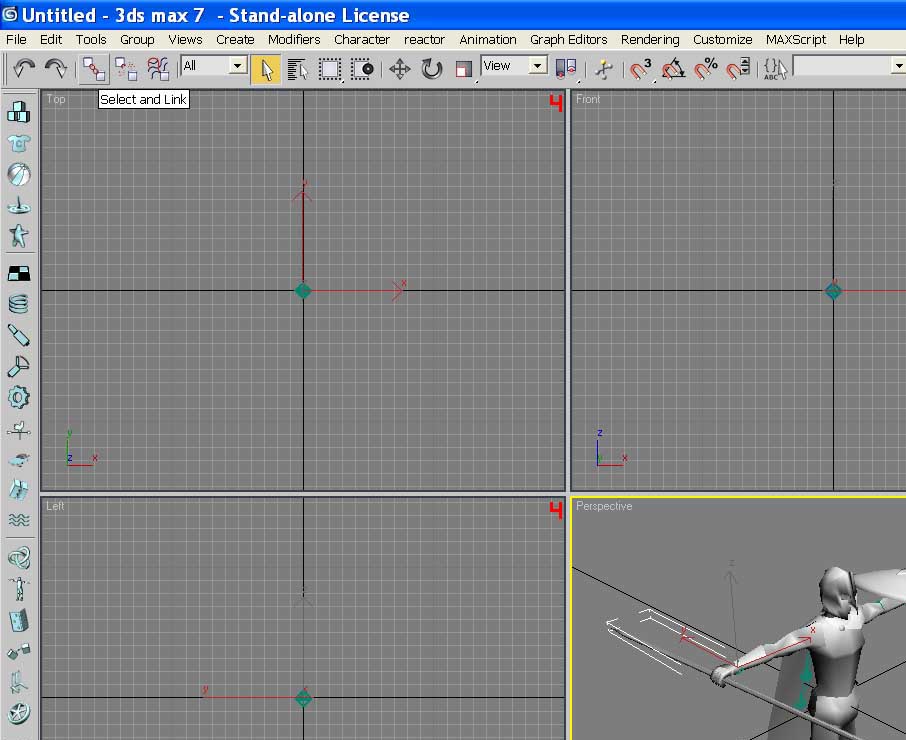
Task: Toggle Window/Crossing selection mode
Action: coord(362,69)
